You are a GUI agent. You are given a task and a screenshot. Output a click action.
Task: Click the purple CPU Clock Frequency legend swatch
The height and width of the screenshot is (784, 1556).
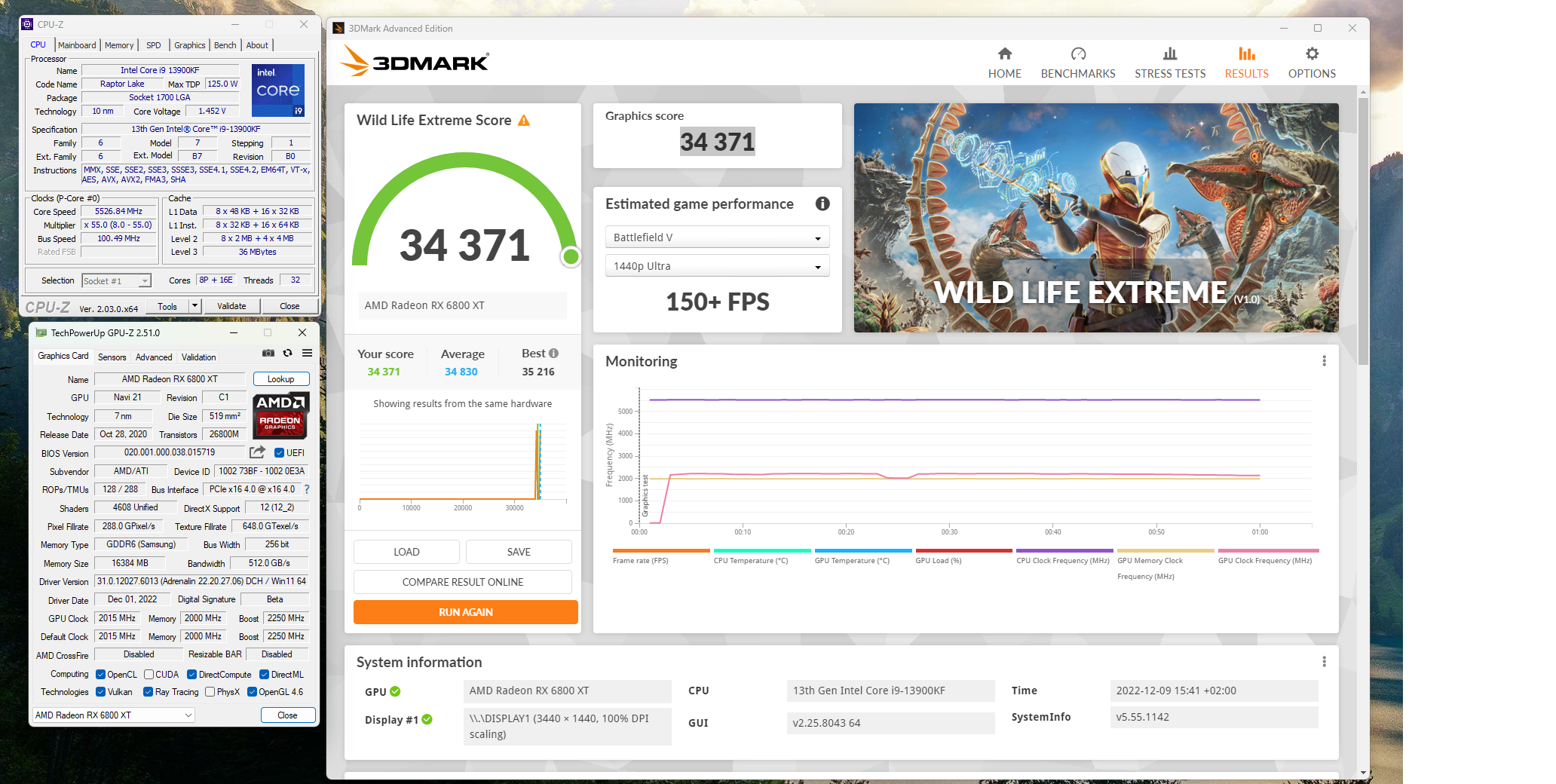tap(1064, 550)
